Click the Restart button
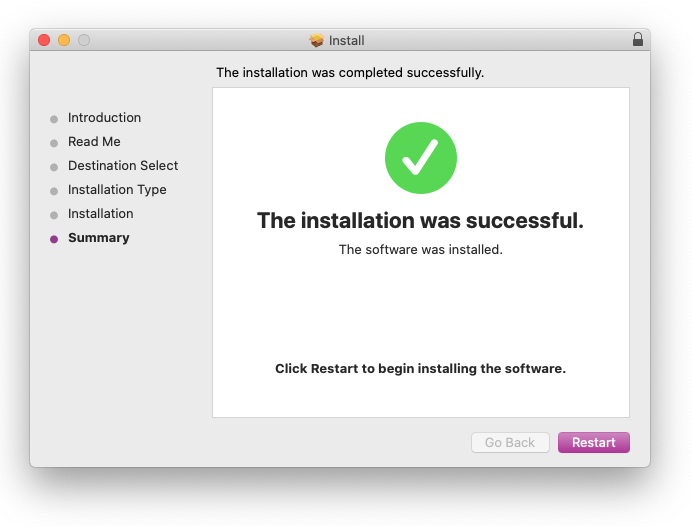 [593, 442]
